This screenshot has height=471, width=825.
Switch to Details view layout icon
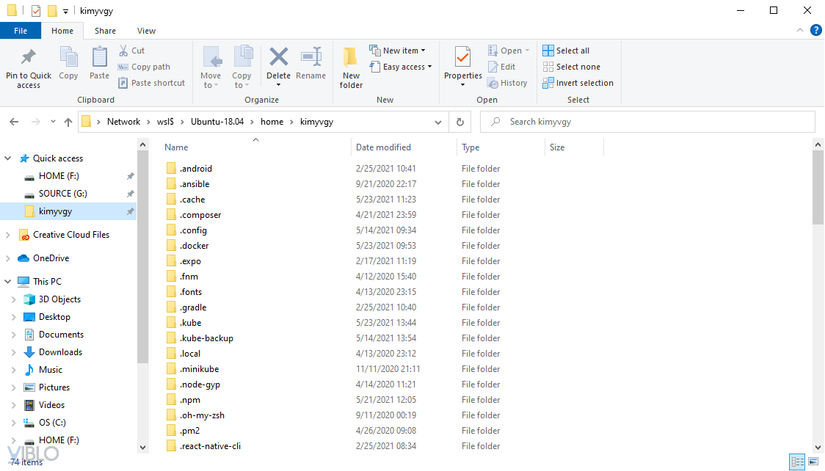797,462
